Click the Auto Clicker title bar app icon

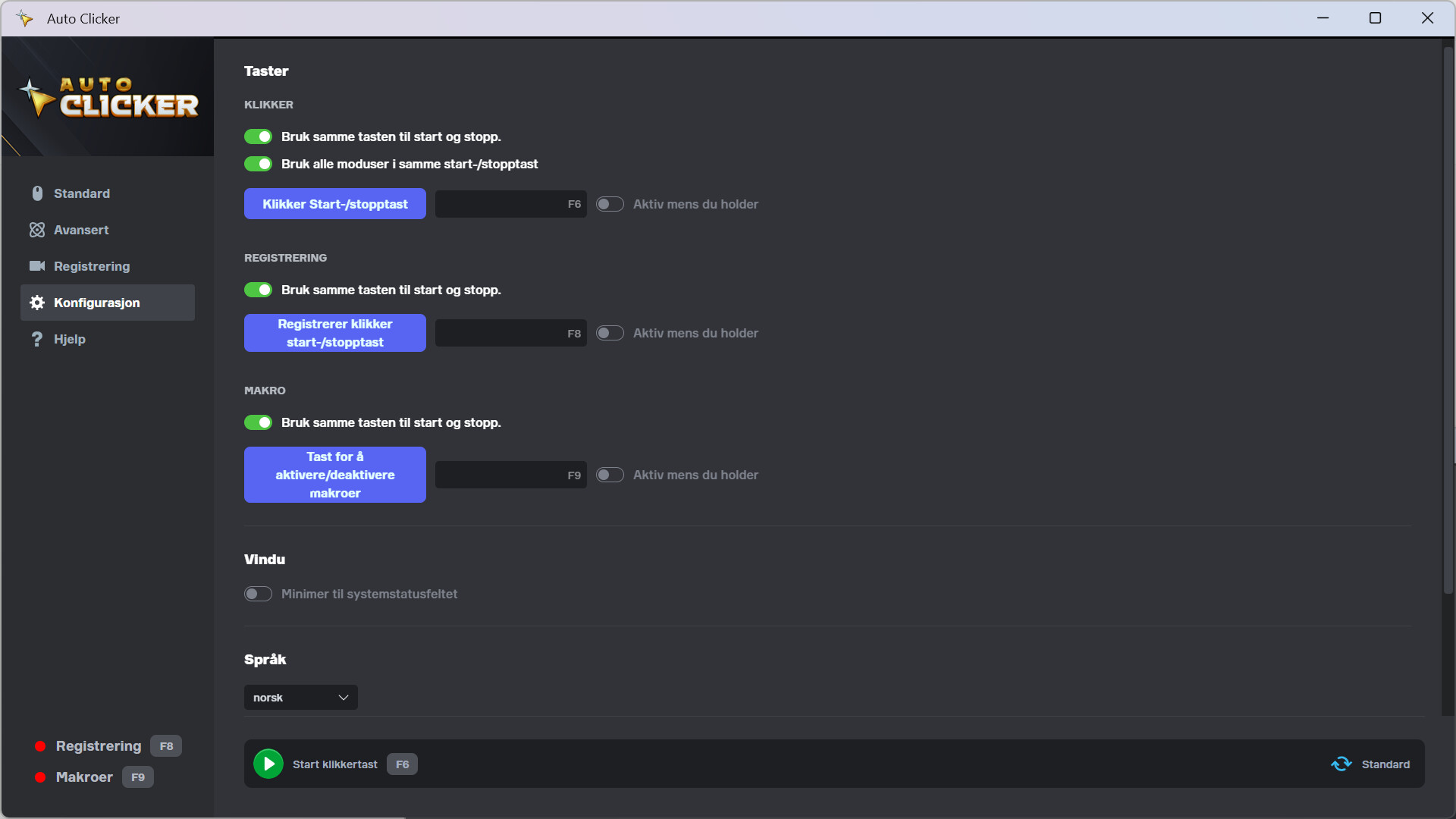[x=24, y=18]
